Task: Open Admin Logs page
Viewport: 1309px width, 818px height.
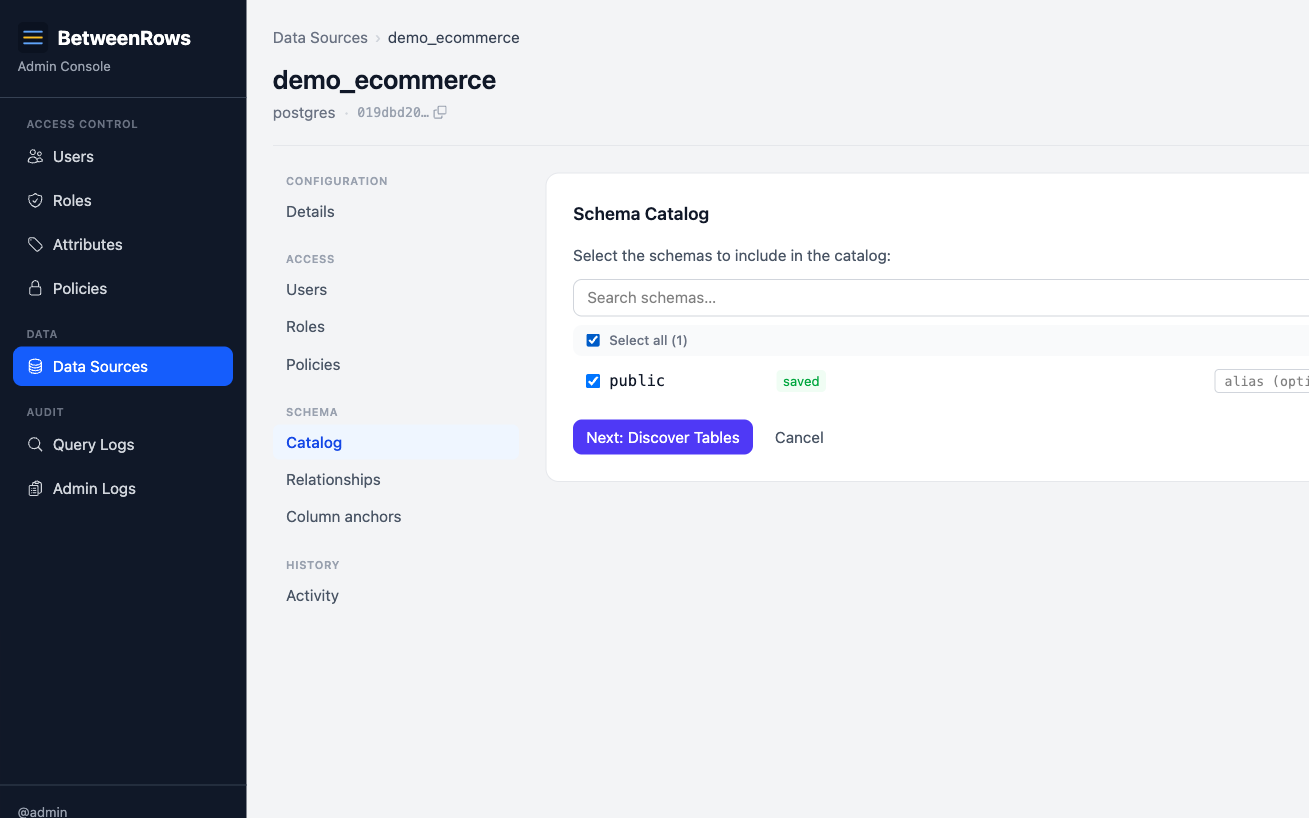Action: (123, 489)
